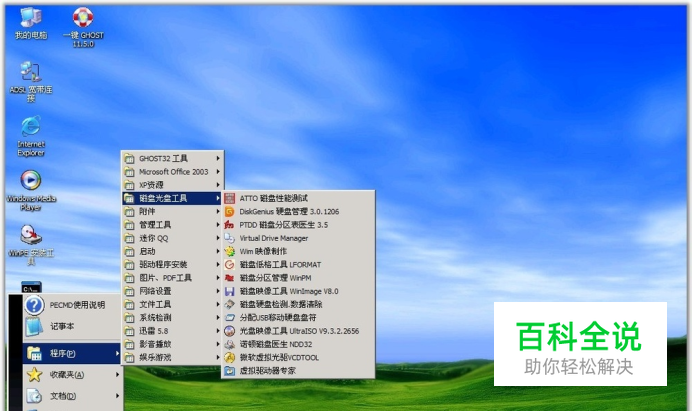
Task: Open Internet Explorer from the desktop
Action: tap(31, 136)
